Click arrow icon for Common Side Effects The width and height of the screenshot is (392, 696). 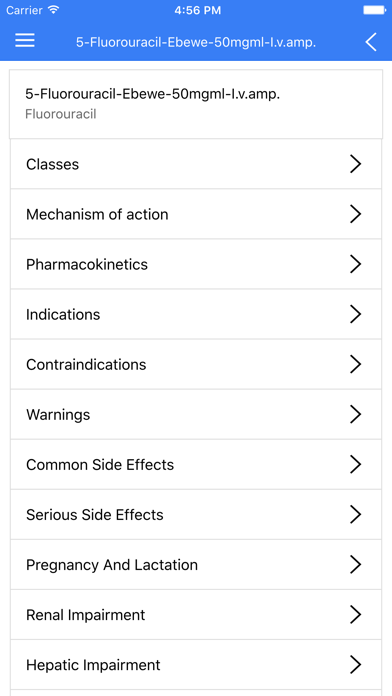click(355, 464)
